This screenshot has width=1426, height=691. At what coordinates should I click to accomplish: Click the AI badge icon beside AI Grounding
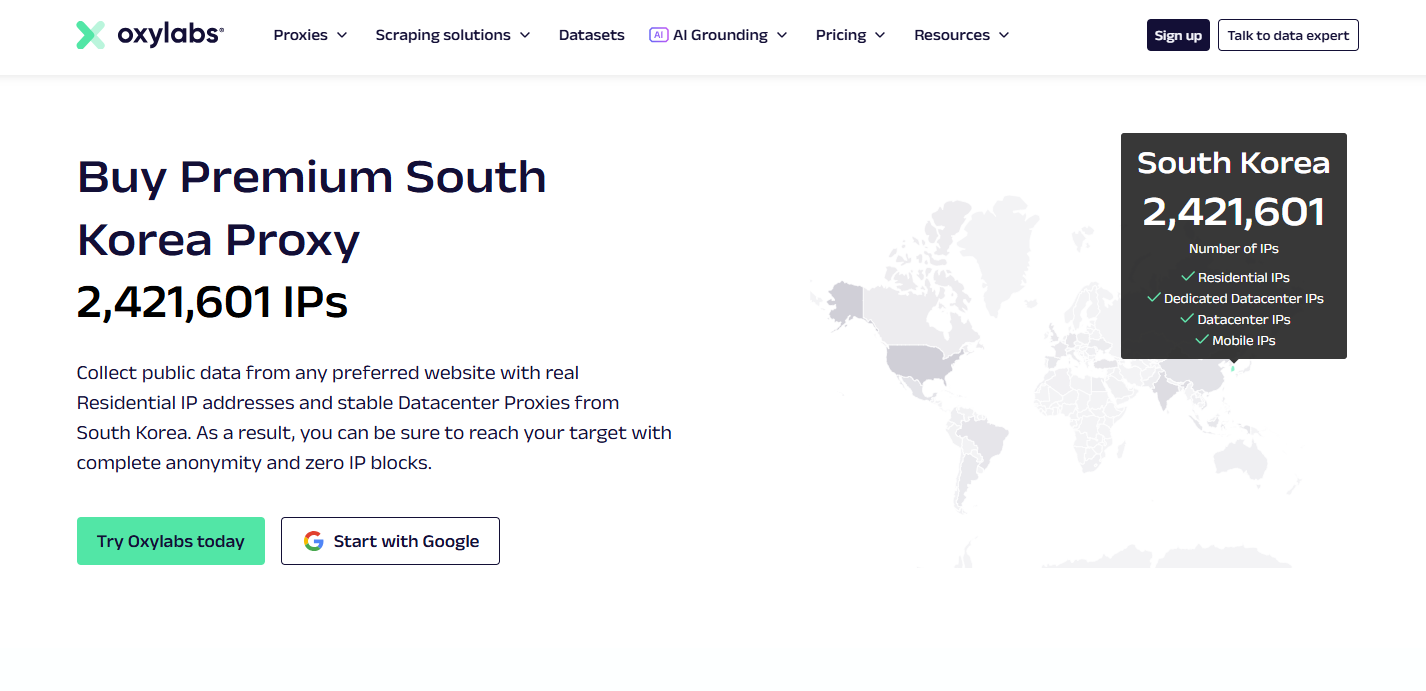[x=658, y=35]
